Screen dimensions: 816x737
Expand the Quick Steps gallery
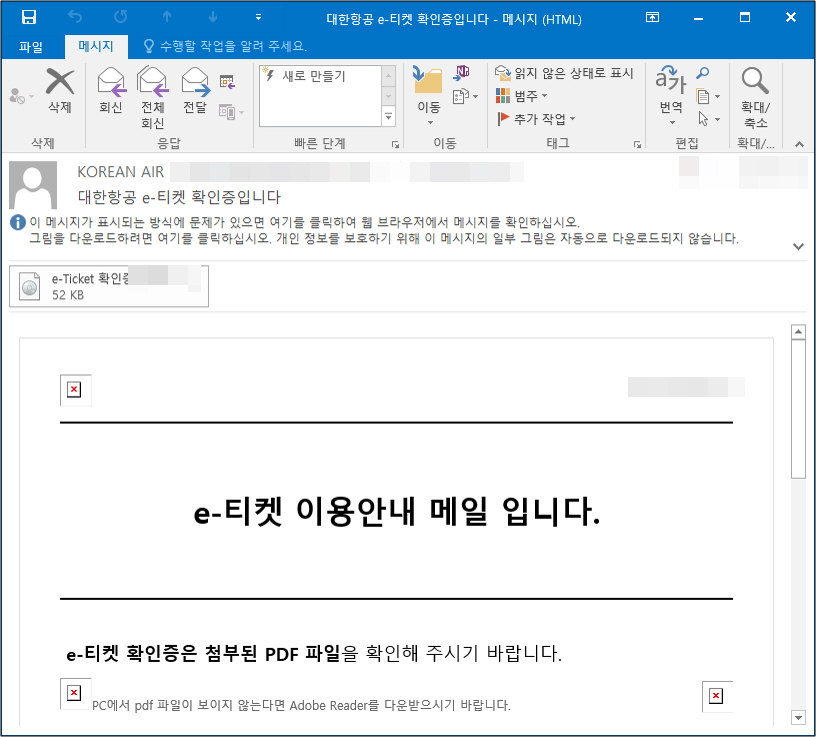(389, 117)
